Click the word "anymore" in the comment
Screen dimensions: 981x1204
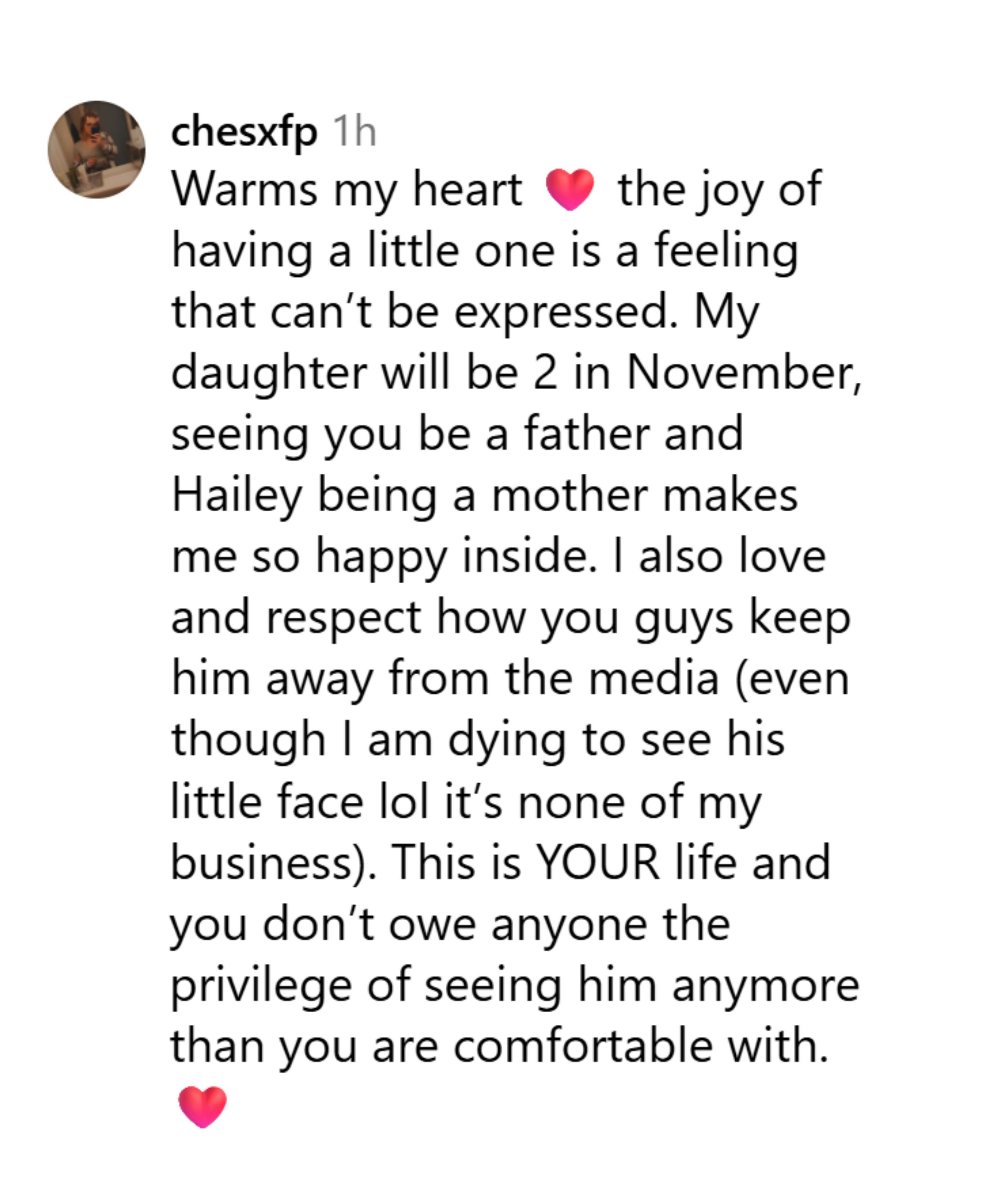click(x=765, y=986)
